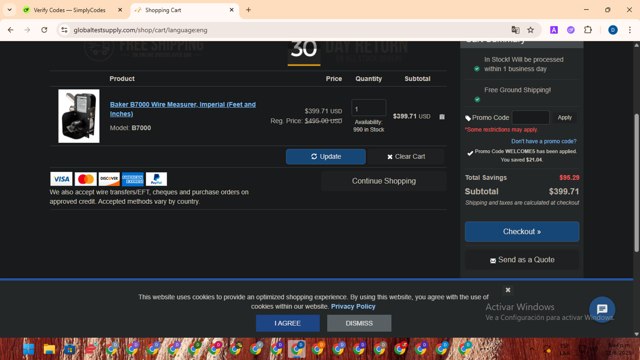
Task: Open the live chat bubble
Action: point(602,309)
